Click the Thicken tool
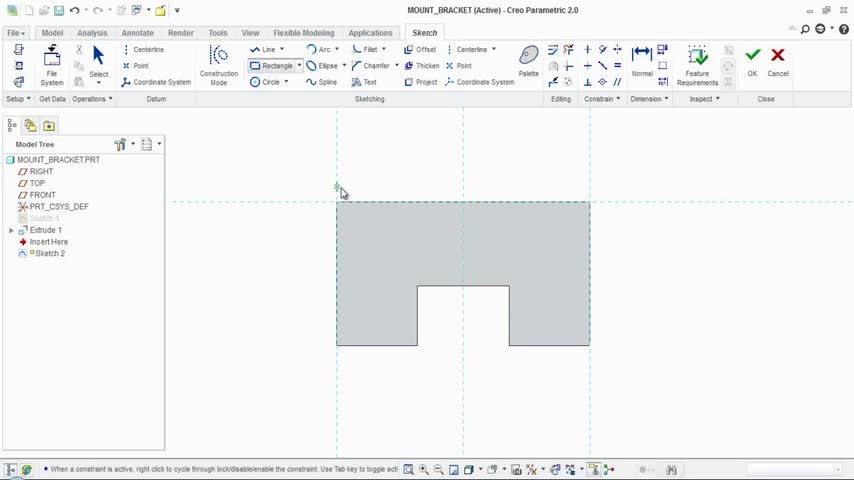Screen dimensions: 854x480 pyautogui.click(x=422, y=66)
